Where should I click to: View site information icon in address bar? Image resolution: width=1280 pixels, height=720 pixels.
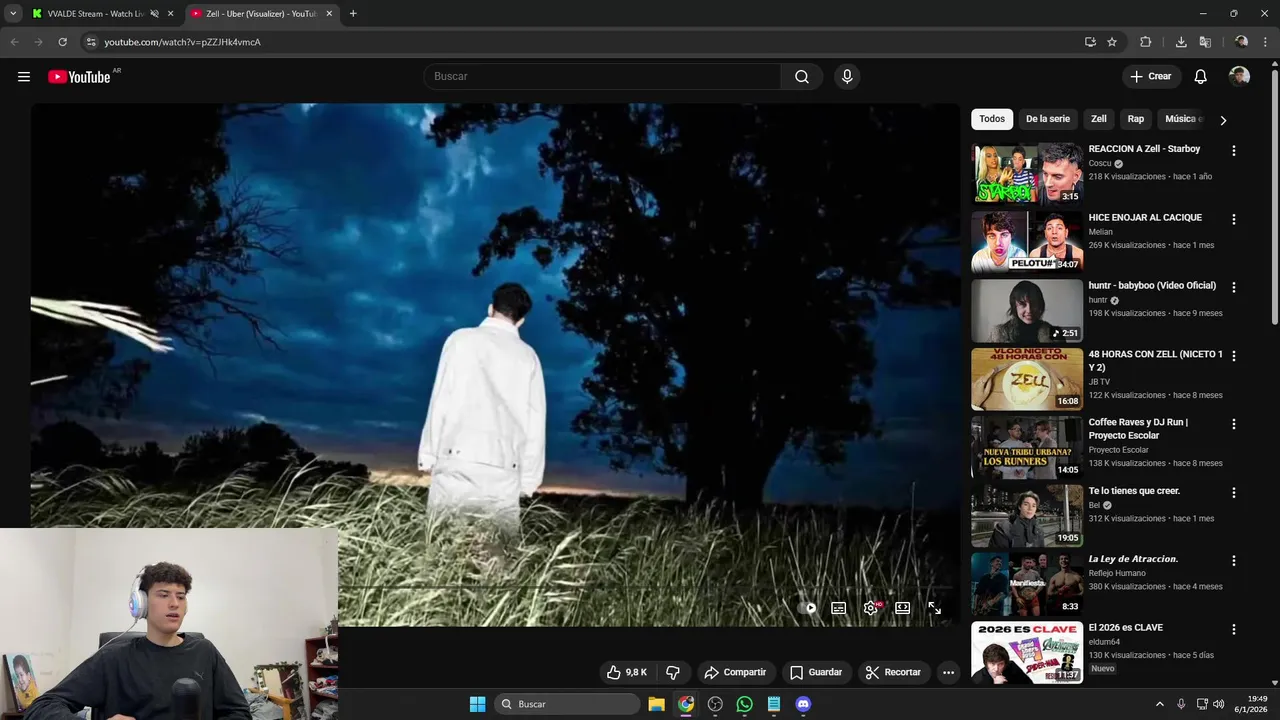(x=90, y=42)
